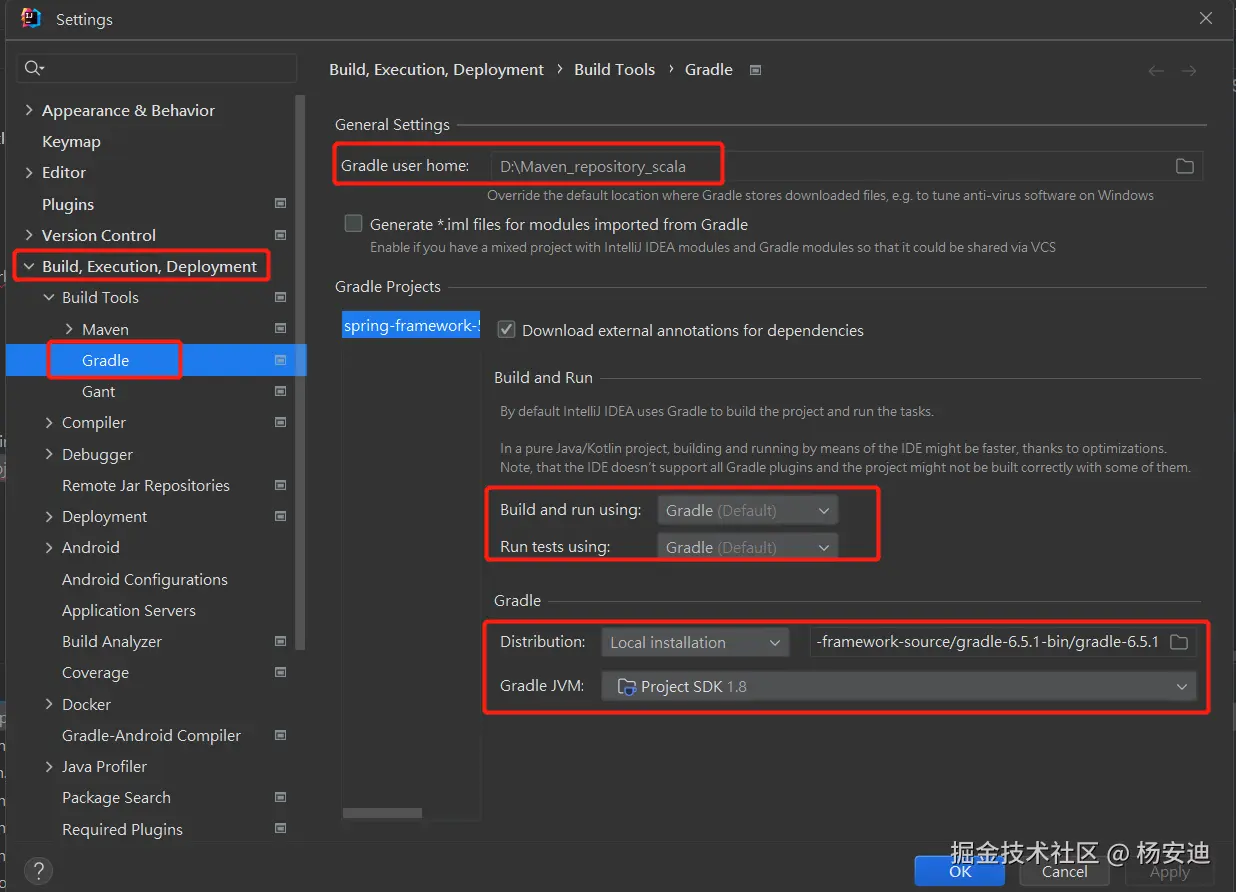Close the Settings dialog window
1236x892 pixels.
click(x=1207, y=19)
